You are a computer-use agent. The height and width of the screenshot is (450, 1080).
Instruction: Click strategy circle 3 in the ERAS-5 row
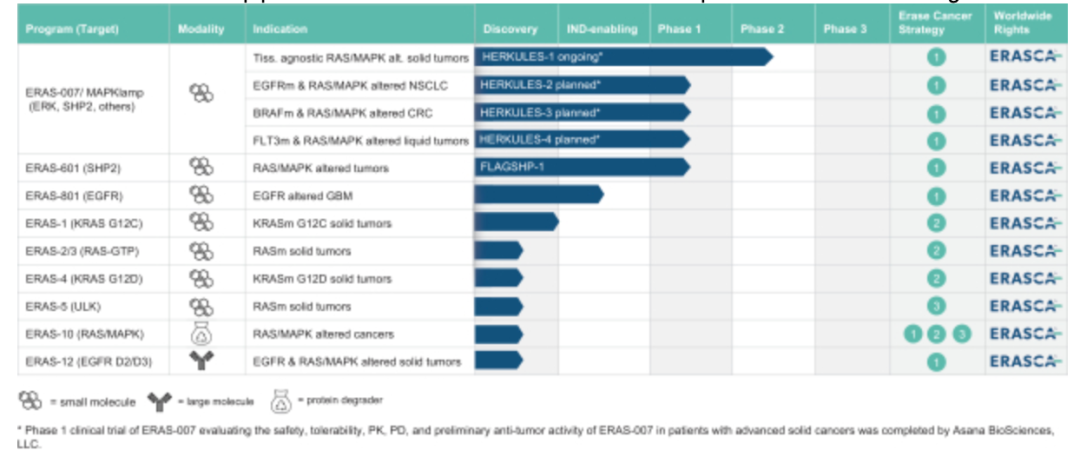[935, 306]
